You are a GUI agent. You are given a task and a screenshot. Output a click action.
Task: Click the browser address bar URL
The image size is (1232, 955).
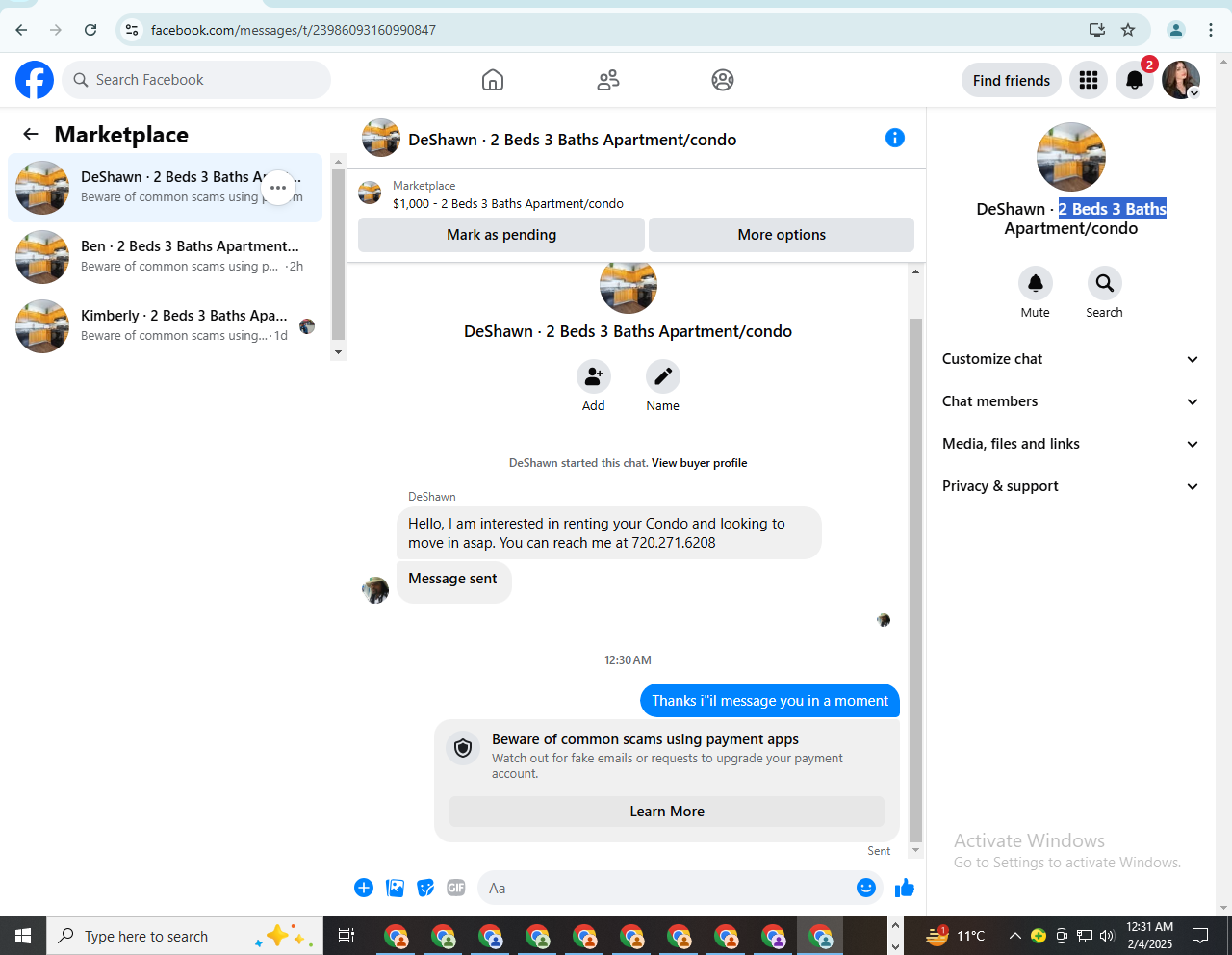point(294,30)
